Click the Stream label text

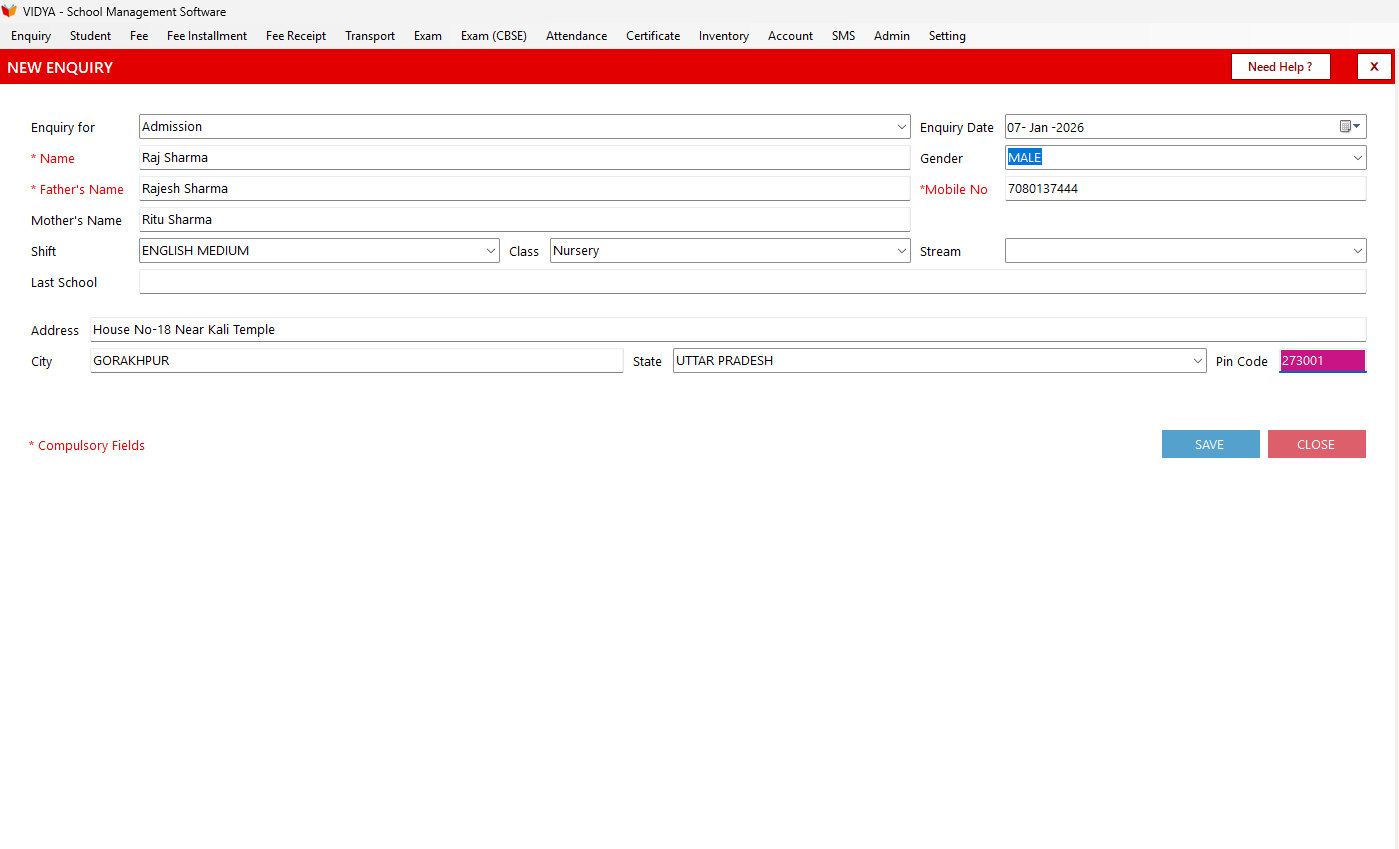click(x=940, y=252)
